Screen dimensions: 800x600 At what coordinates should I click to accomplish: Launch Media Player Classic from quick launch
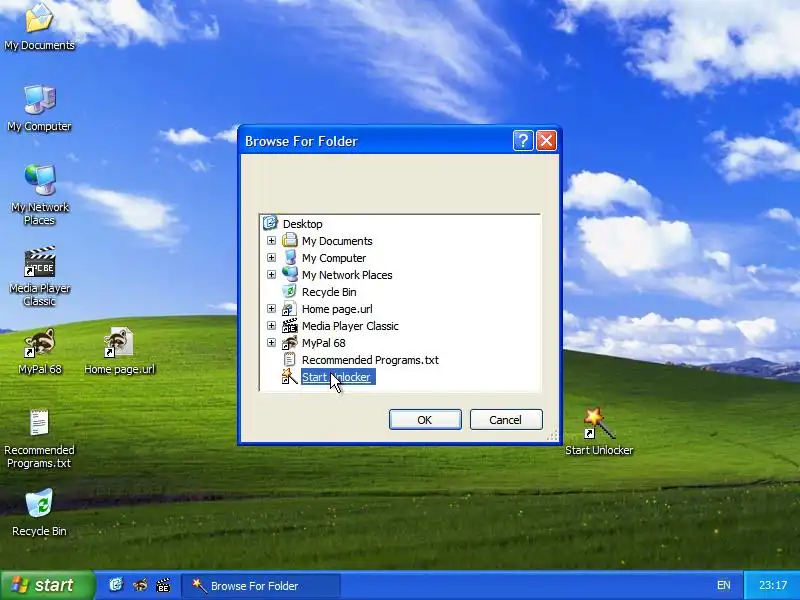pyautogui.click(x=163, y=585)
